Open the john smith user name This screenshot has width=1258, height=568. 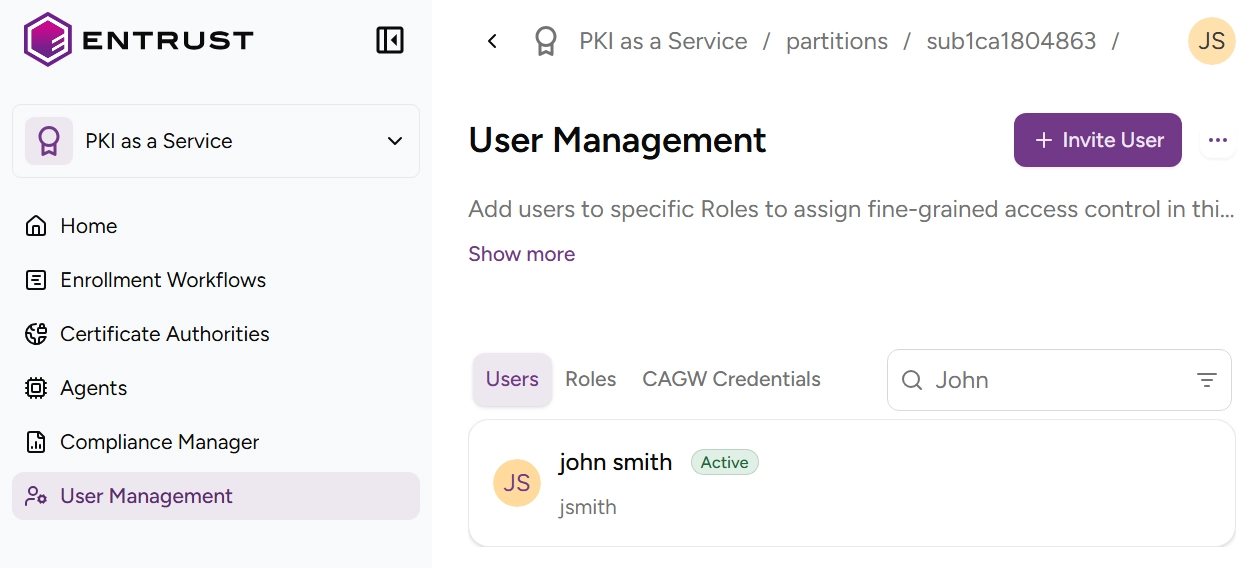[x=615, y=462]
